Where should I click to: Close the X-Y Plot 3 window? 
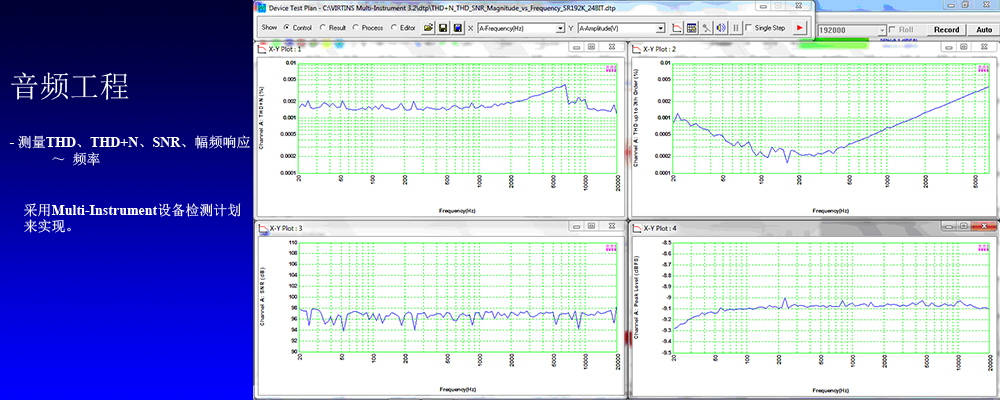tap(610, 226)
